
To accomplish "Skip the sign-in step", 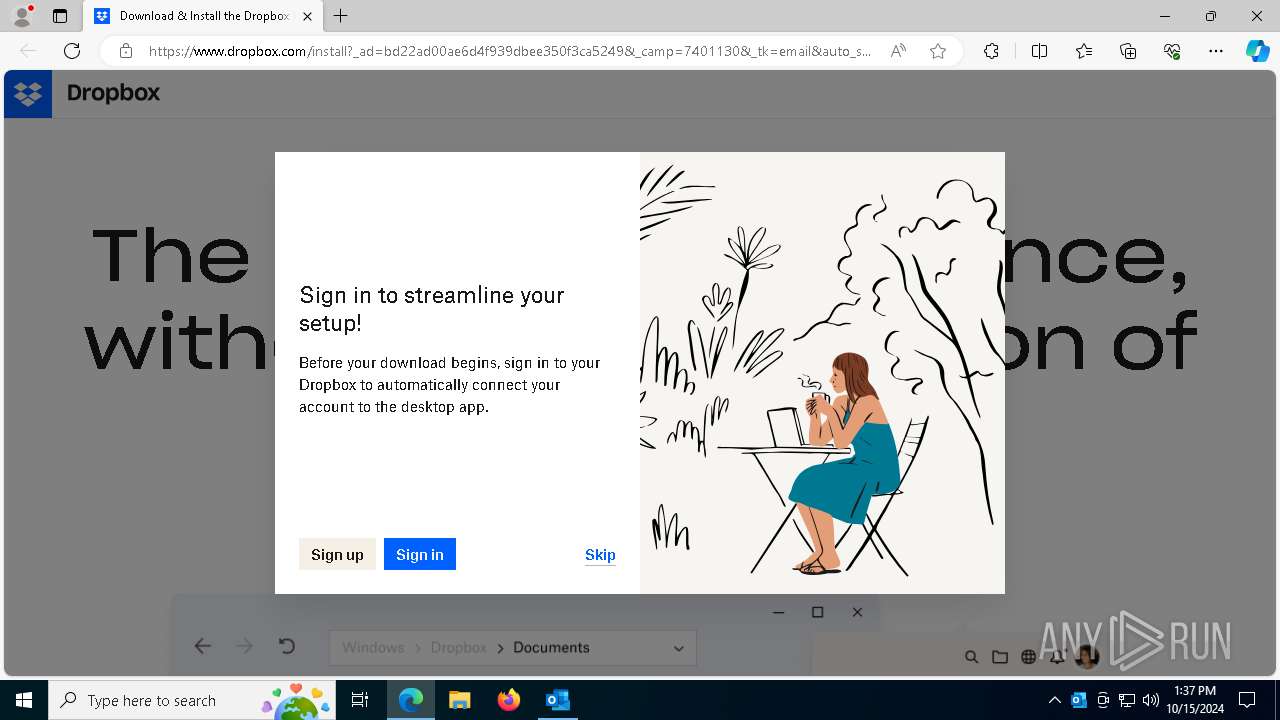I will (x=600, y=555).
